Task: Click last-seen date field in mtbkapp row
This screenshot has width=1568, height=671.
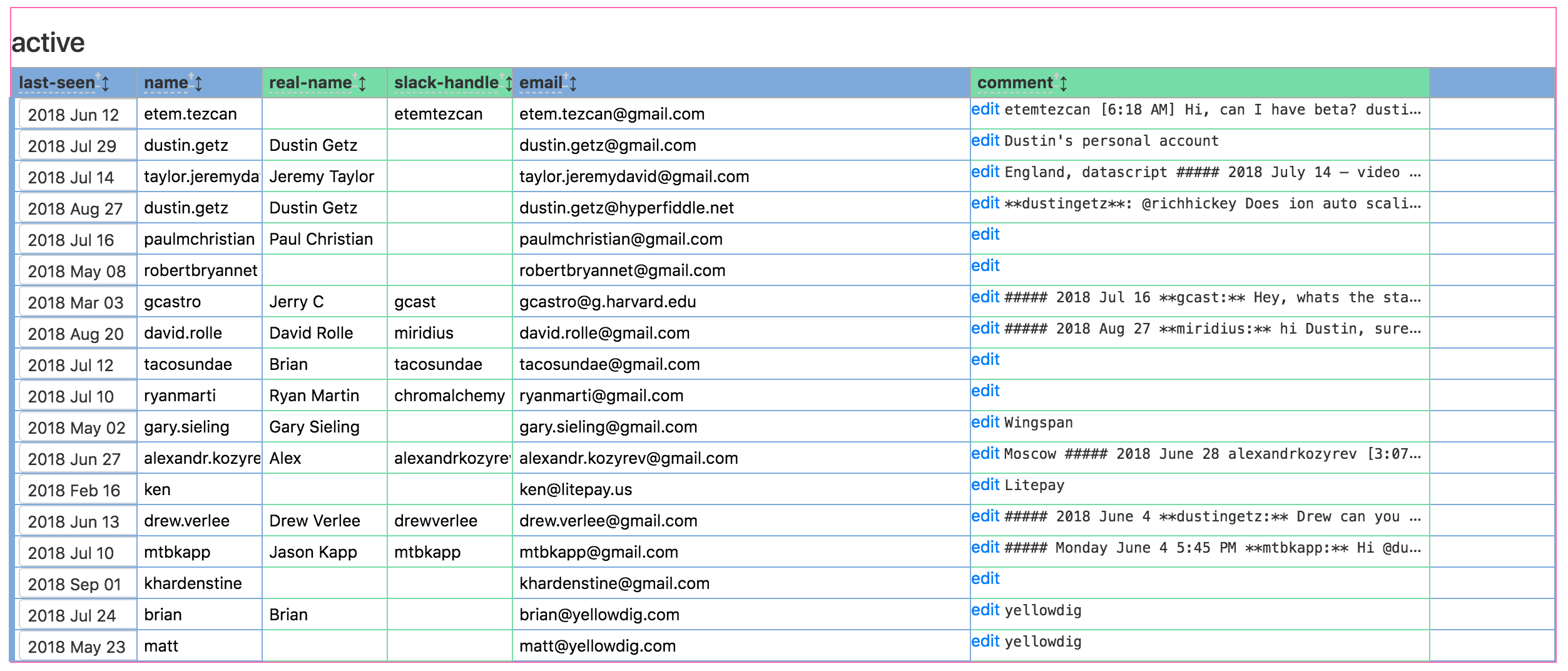Action: (x=78, y=553)
